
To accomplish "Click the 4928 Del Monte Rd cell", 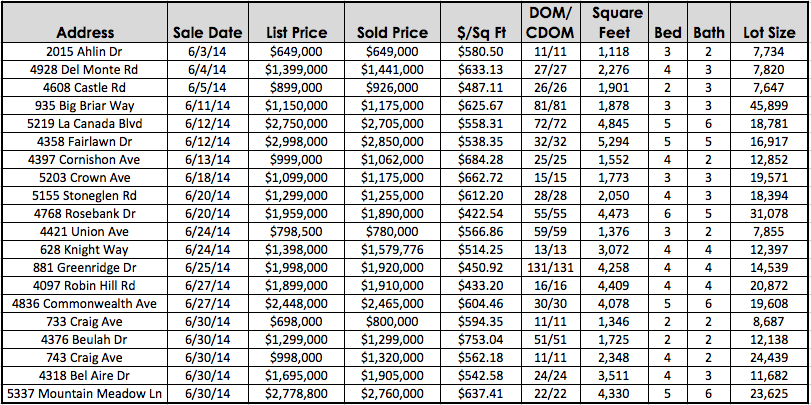I will [x=85, y=70].
